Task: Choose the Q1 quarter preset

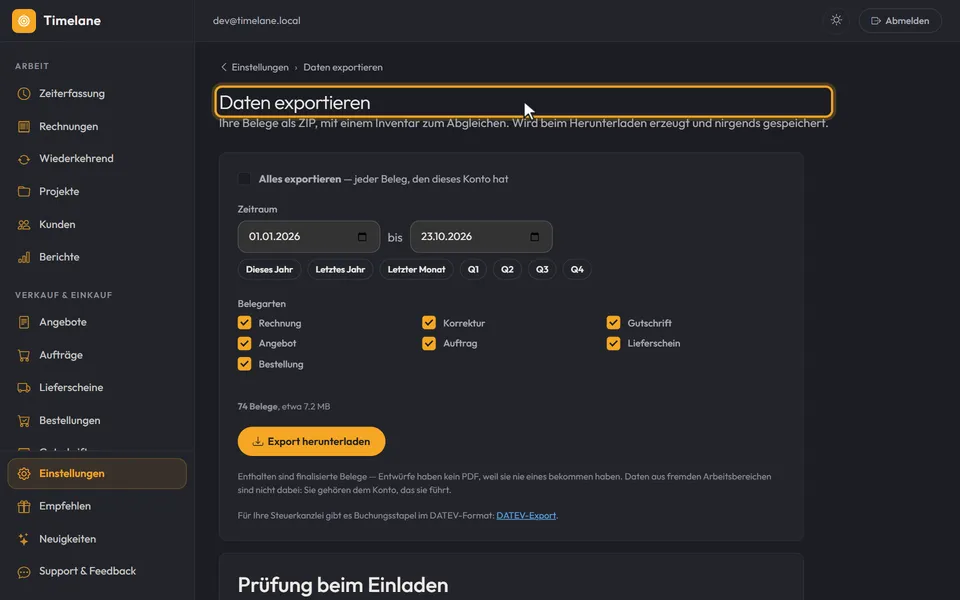Action: pyautogui.click(x=473, y=269)
